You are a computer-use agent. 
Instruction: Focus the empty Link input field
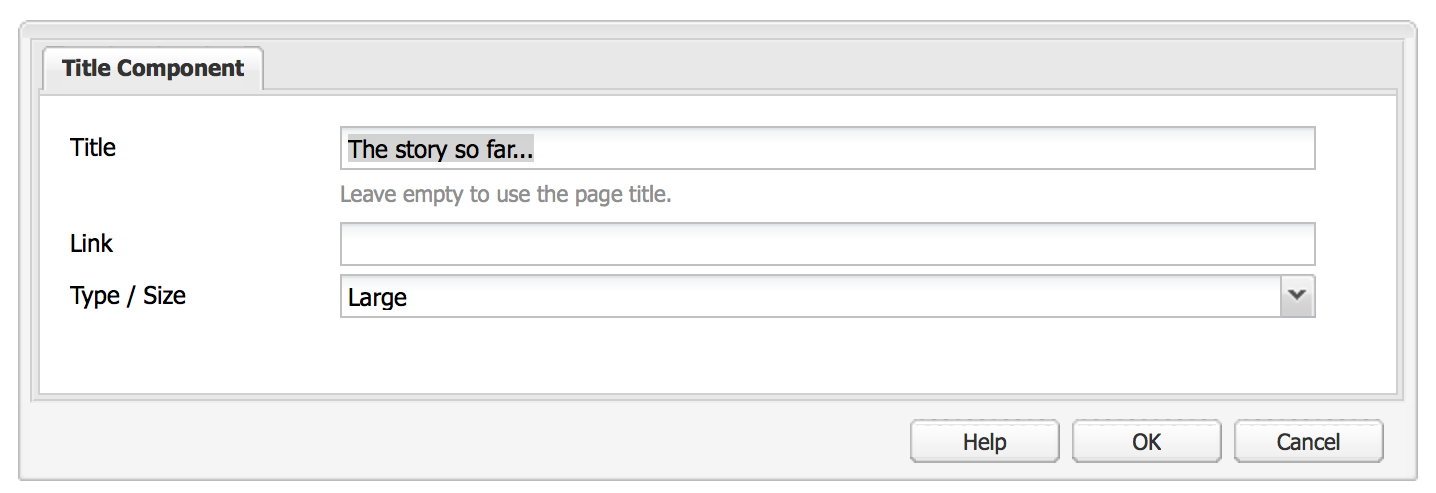click(827, 244)
